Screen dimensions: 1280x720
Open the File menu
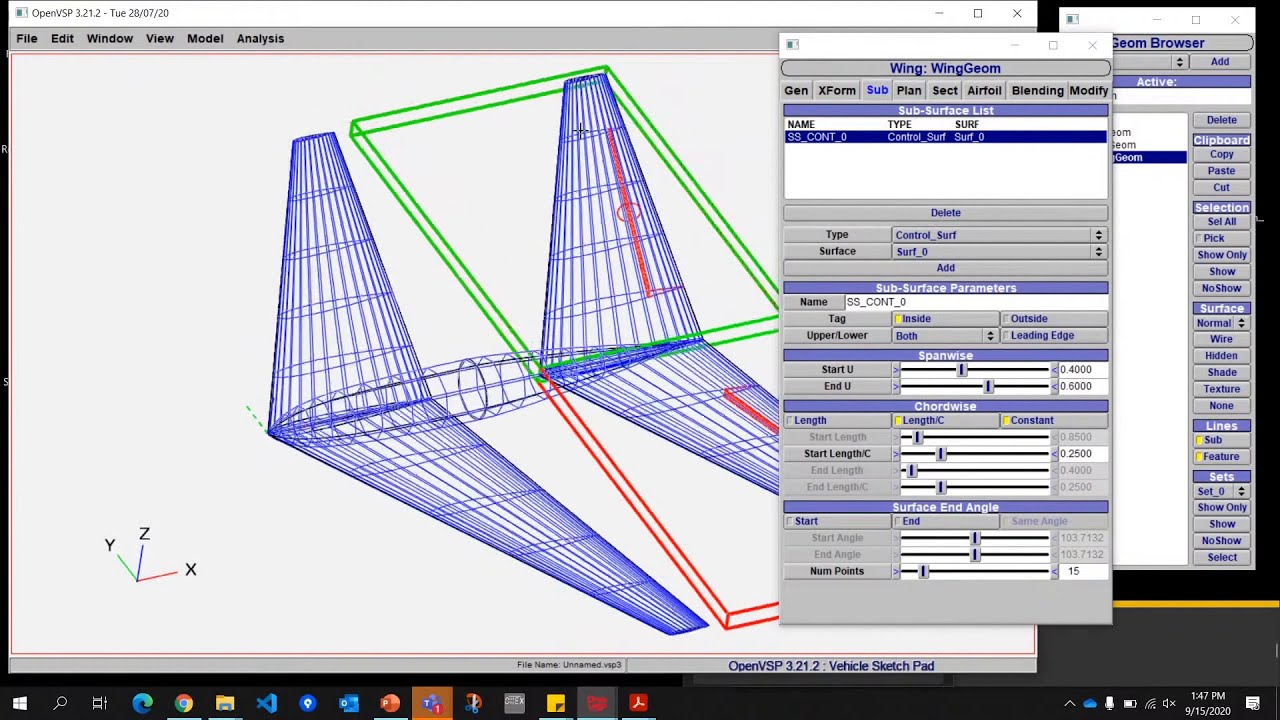click(27, 38)
